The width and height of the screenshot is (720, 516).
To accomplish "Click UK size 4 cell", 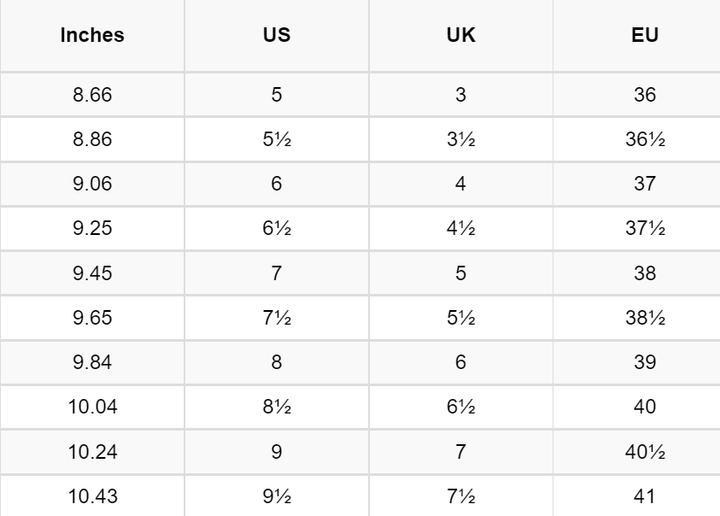I will 460,184.
